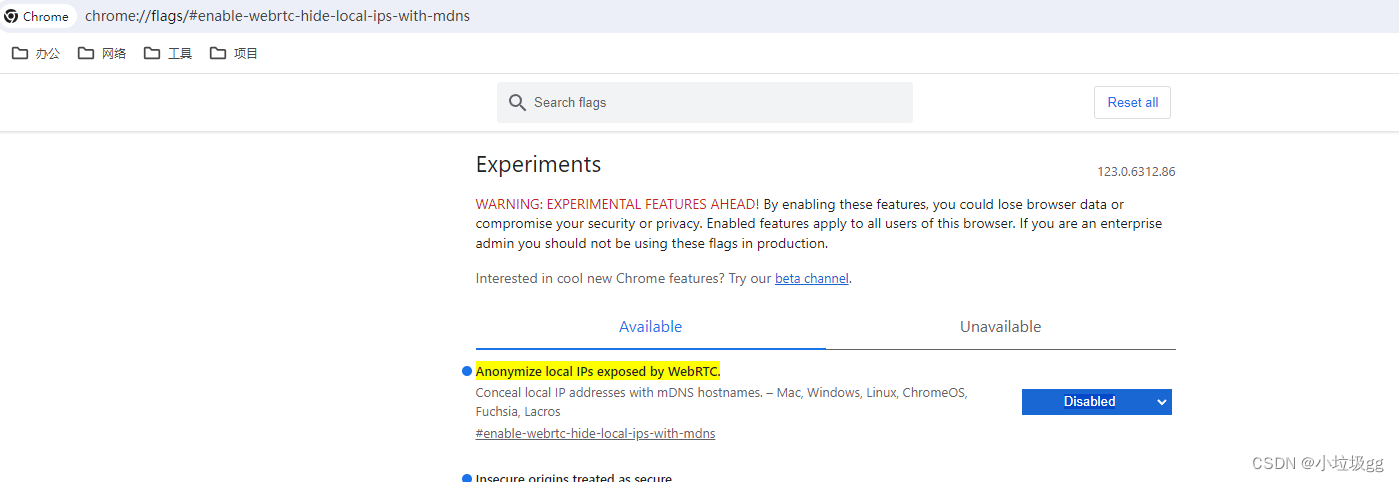Click the Reset all button

[x=1132, y=102]
